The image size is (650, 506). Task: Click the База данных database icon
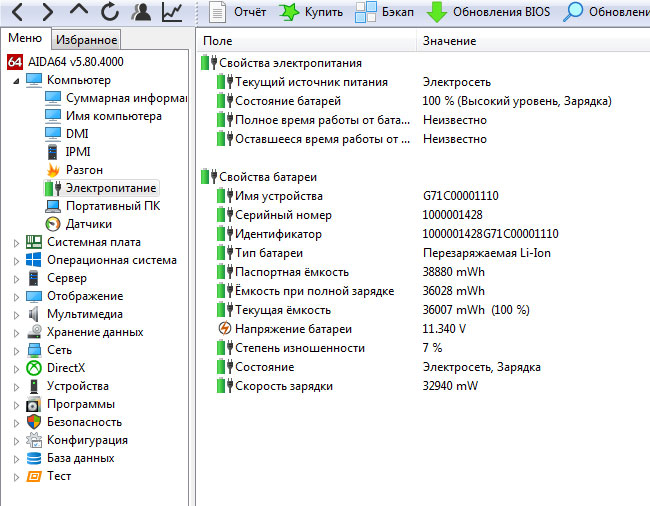[x=34, y=458]
